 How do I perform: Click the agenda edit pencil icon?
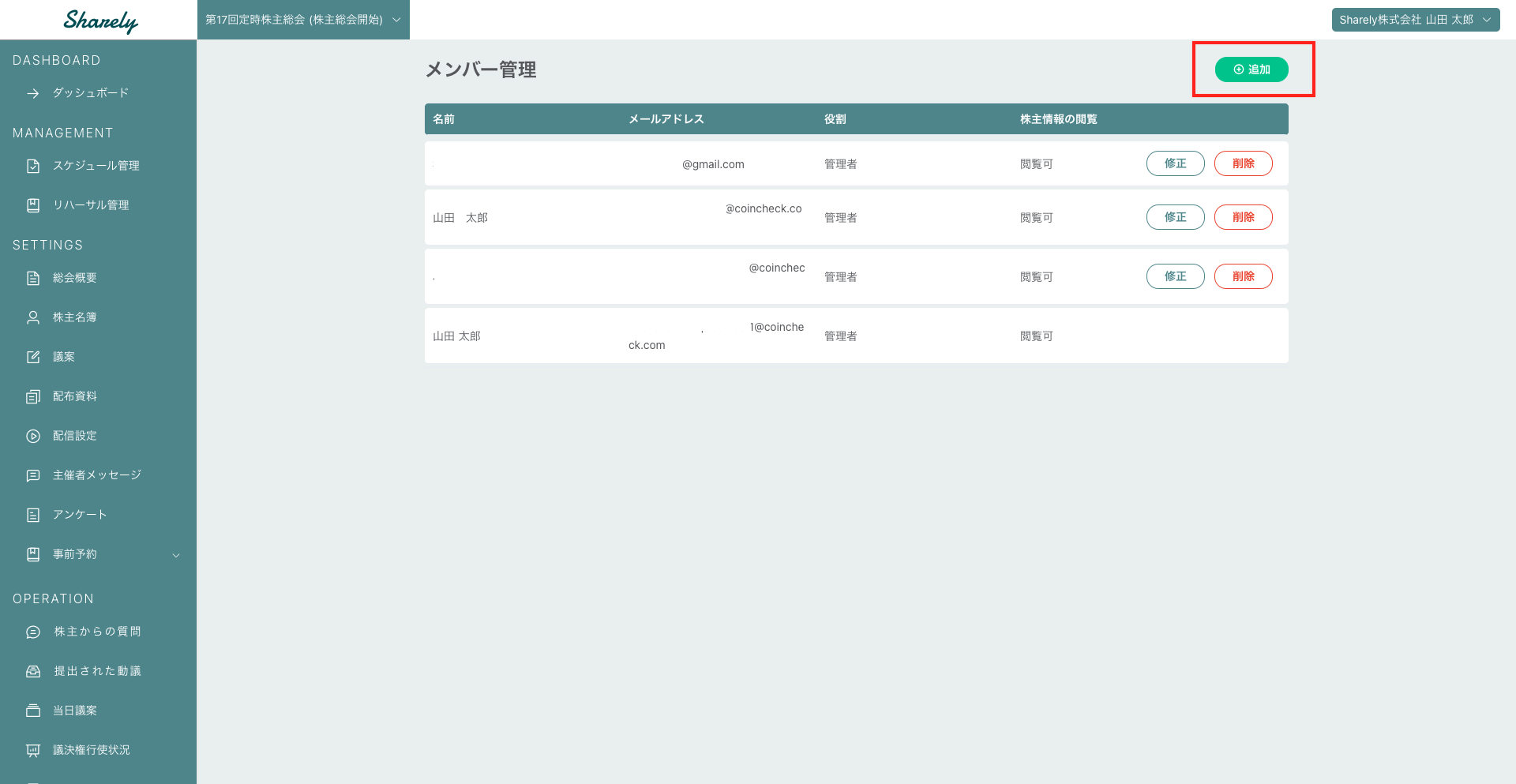(x=33, y=357)
